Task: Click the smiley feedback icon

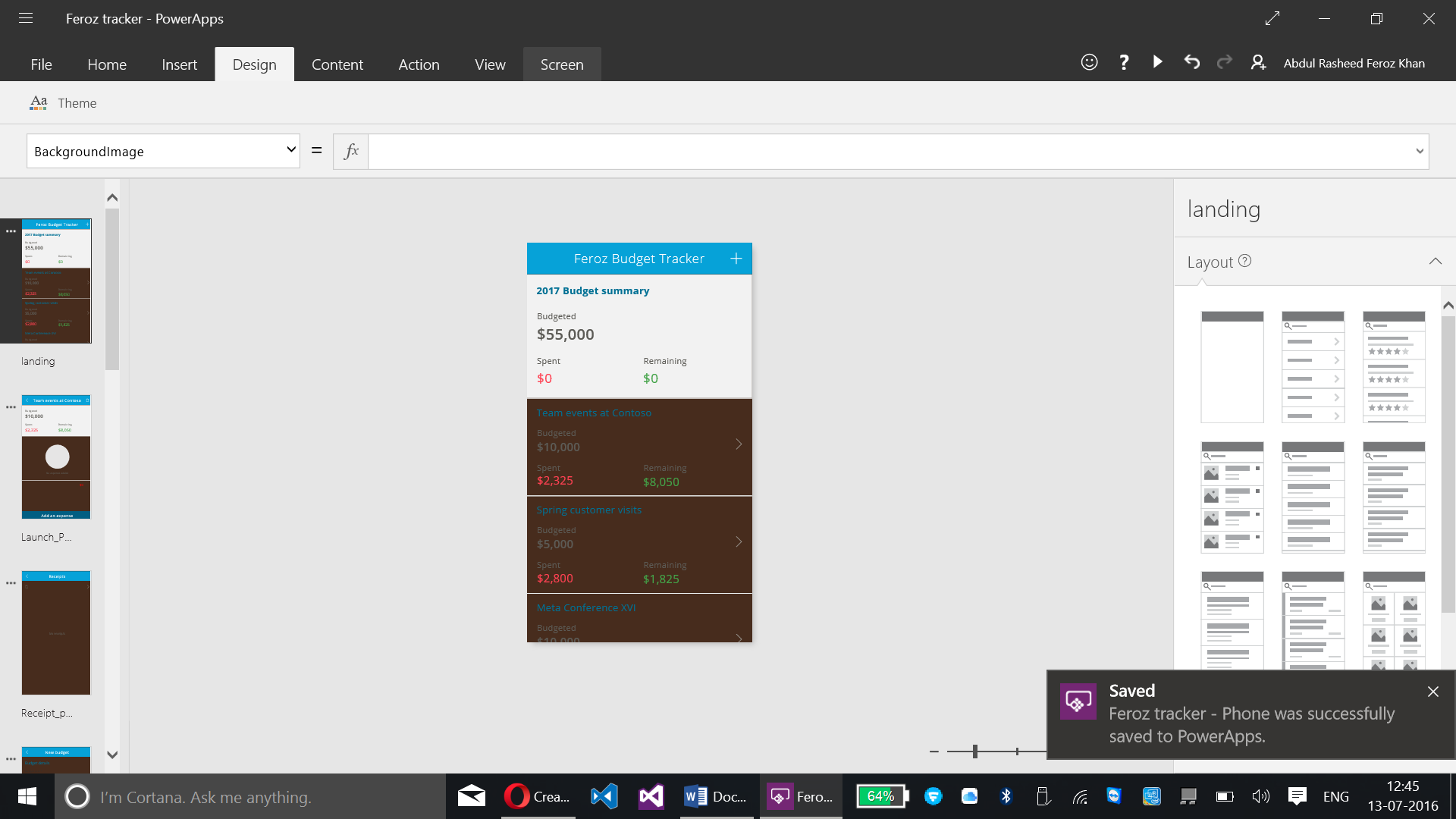Action: point(1089,62)
